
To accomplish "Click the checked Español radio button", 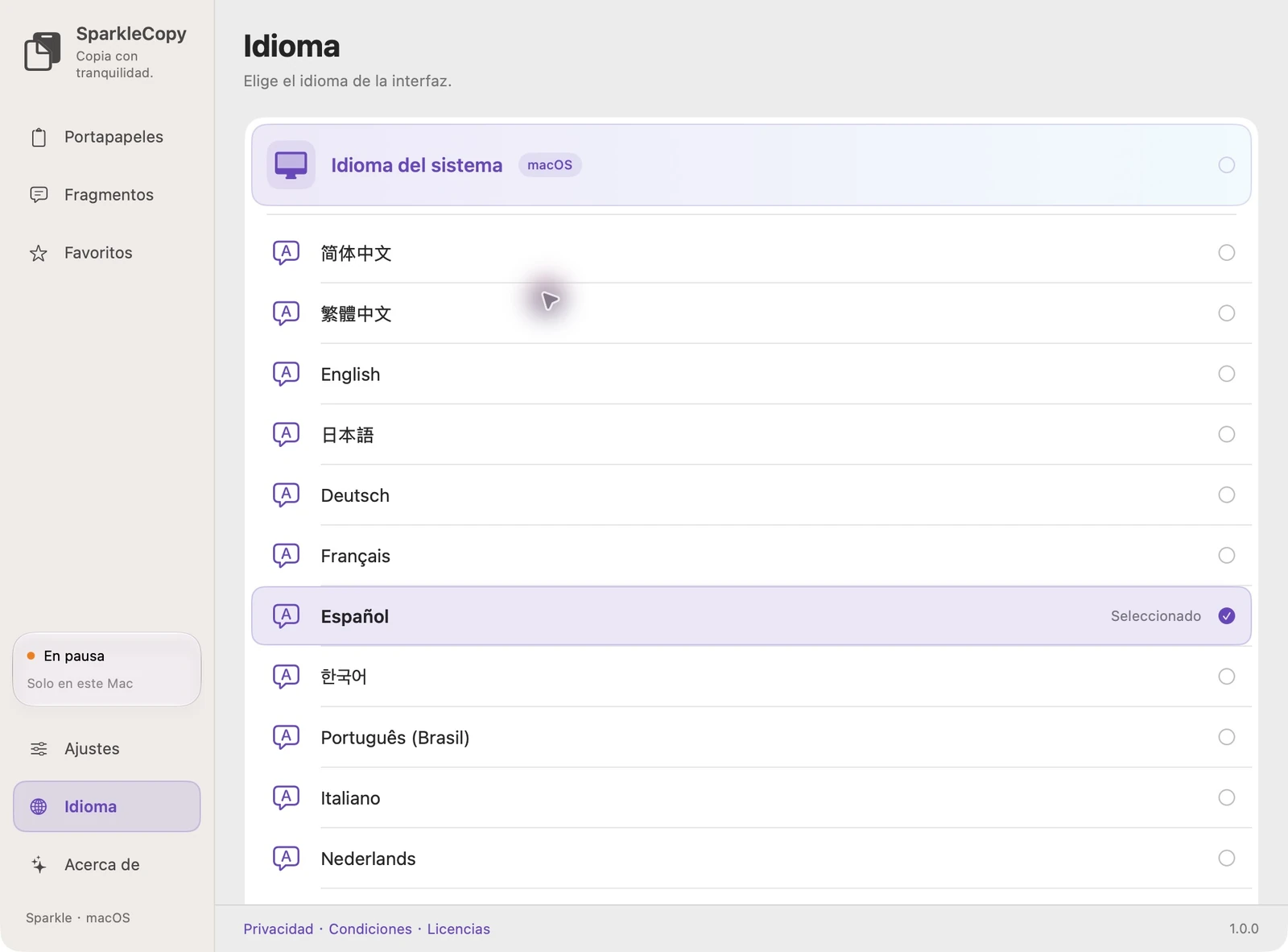I will click(1227, 616).
